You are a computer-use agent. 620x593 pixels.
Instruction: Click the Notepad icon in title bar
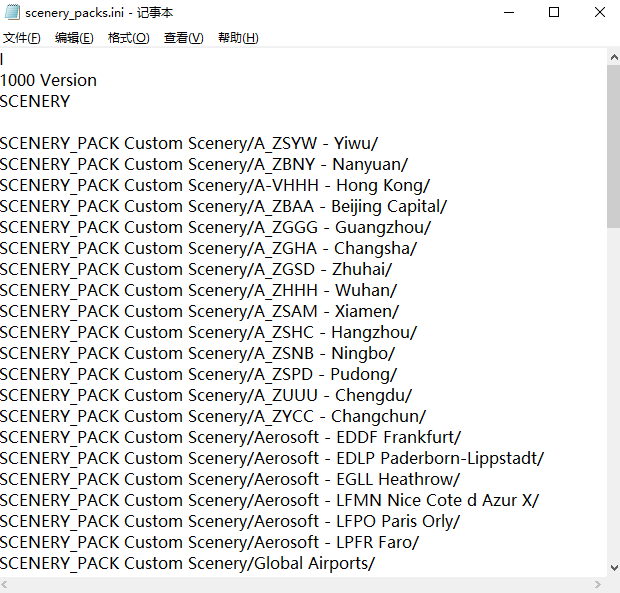click(12, 12)
